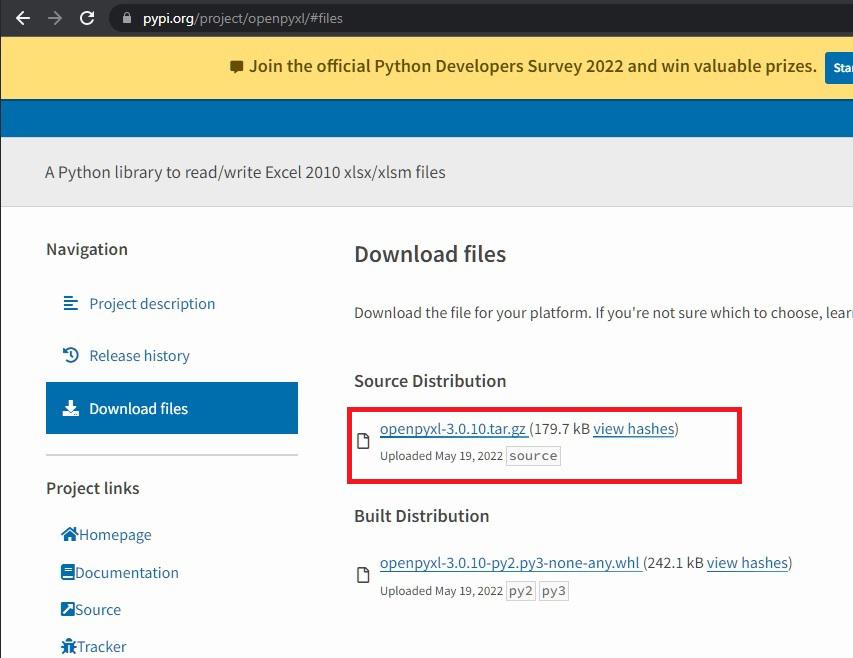Click the browser back arrow
853x658 pixels.
[23, 18]
